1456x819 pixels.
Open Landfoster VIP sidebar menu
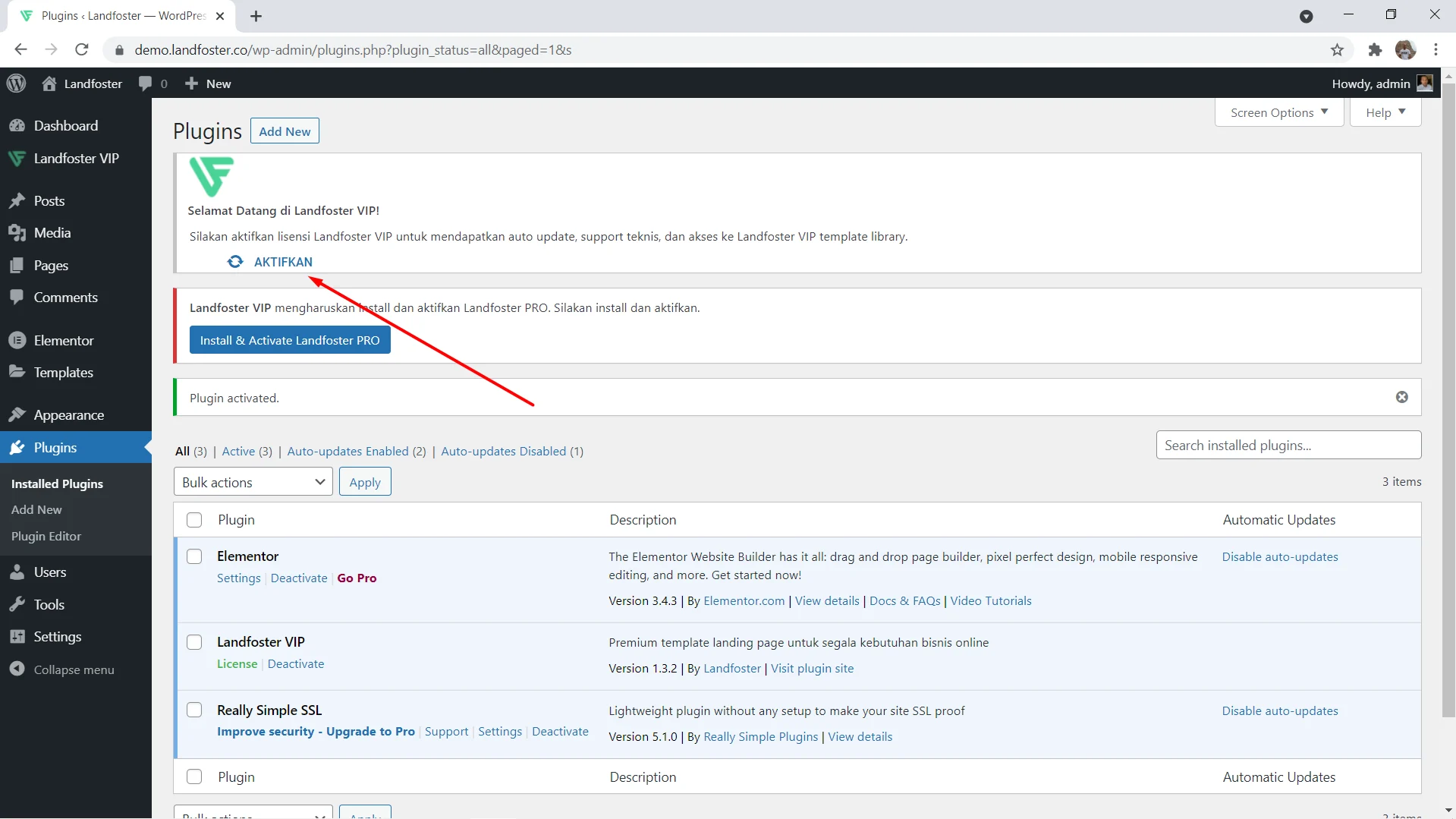click(76, 159)
